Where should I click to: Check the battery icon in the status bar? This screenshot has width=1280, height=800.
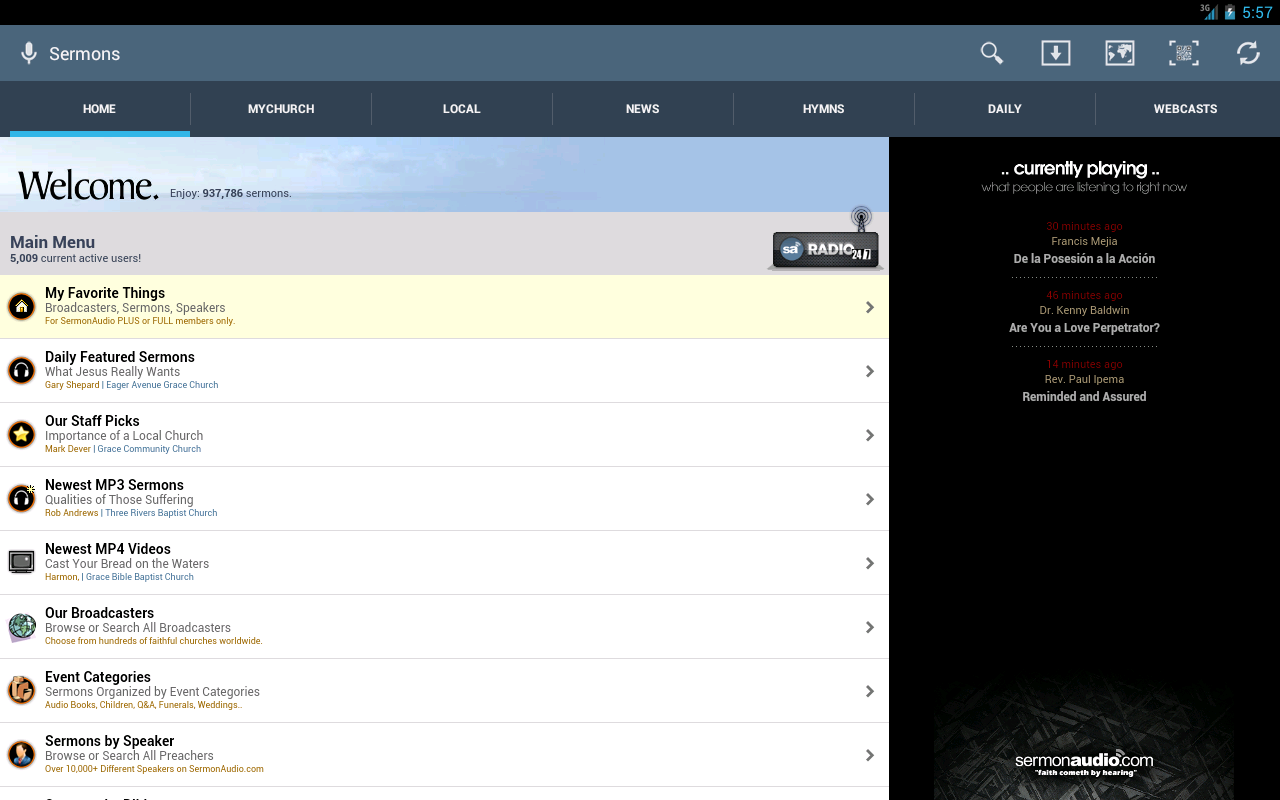click(x=1229, y=12)
